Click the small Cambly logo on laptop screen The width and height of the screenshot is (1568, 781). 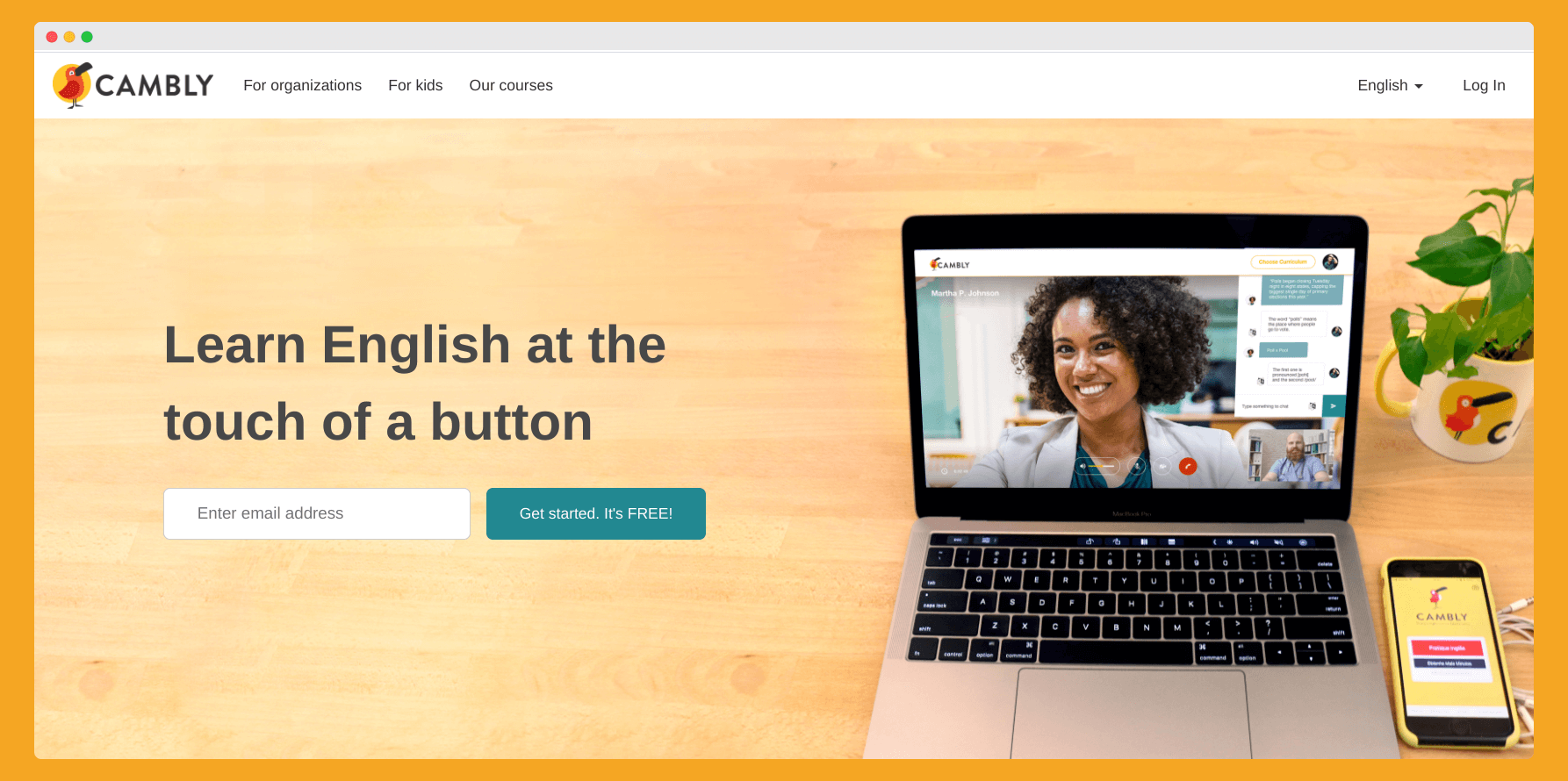(x=951, y=264)
